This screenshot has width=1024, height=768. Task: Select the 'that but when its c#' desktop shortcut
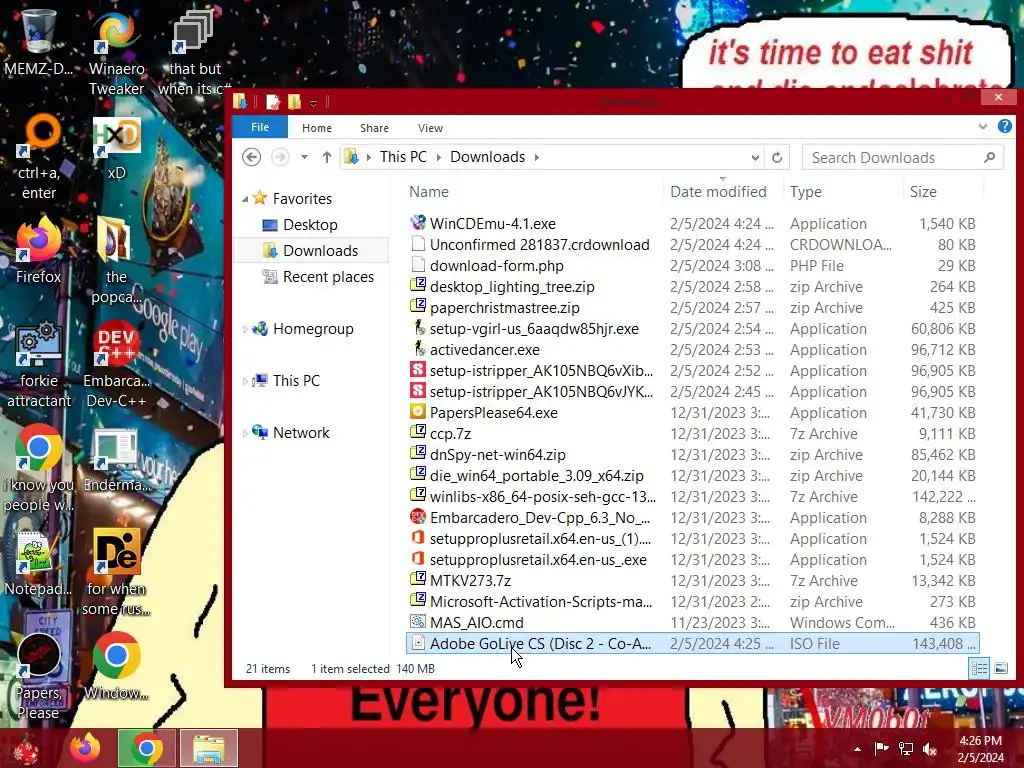tap(194, 54)
